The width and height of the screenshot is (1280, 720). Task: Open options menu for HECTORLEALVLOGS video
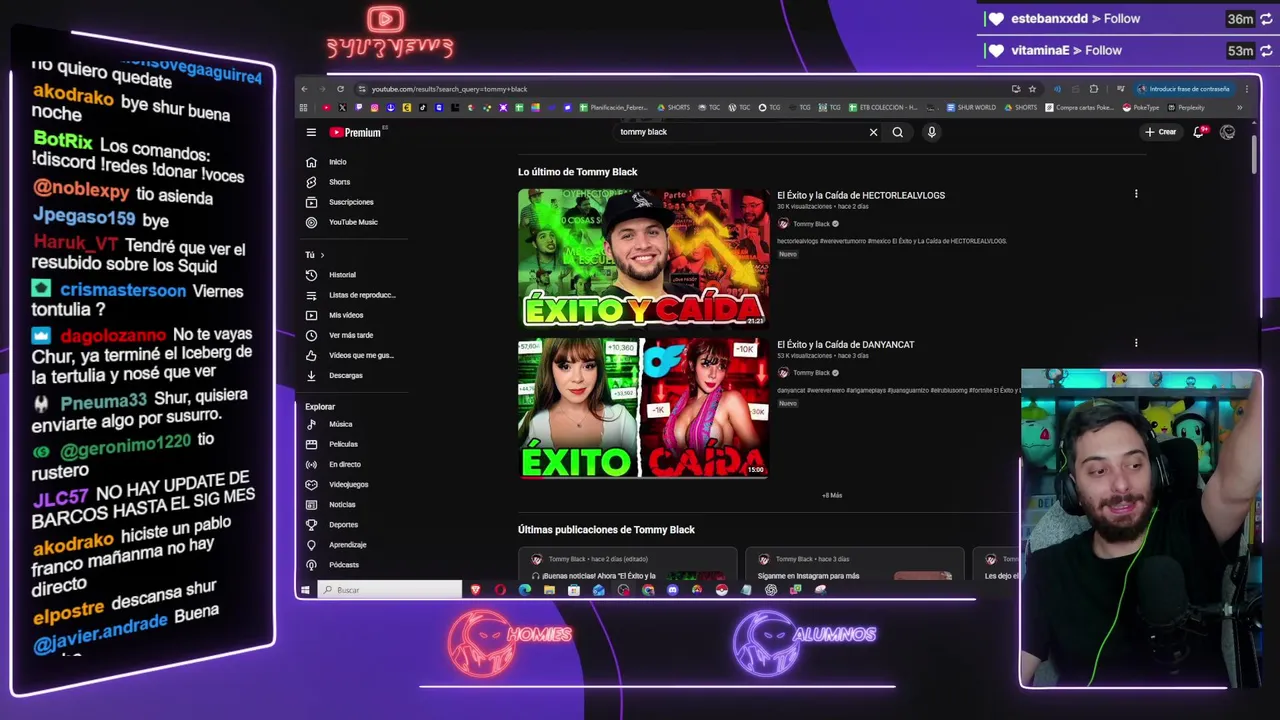1136,194
